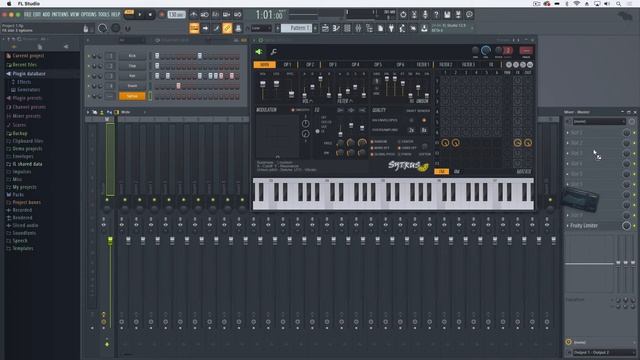Click the play button in the transport

click(x=140, y=15)
